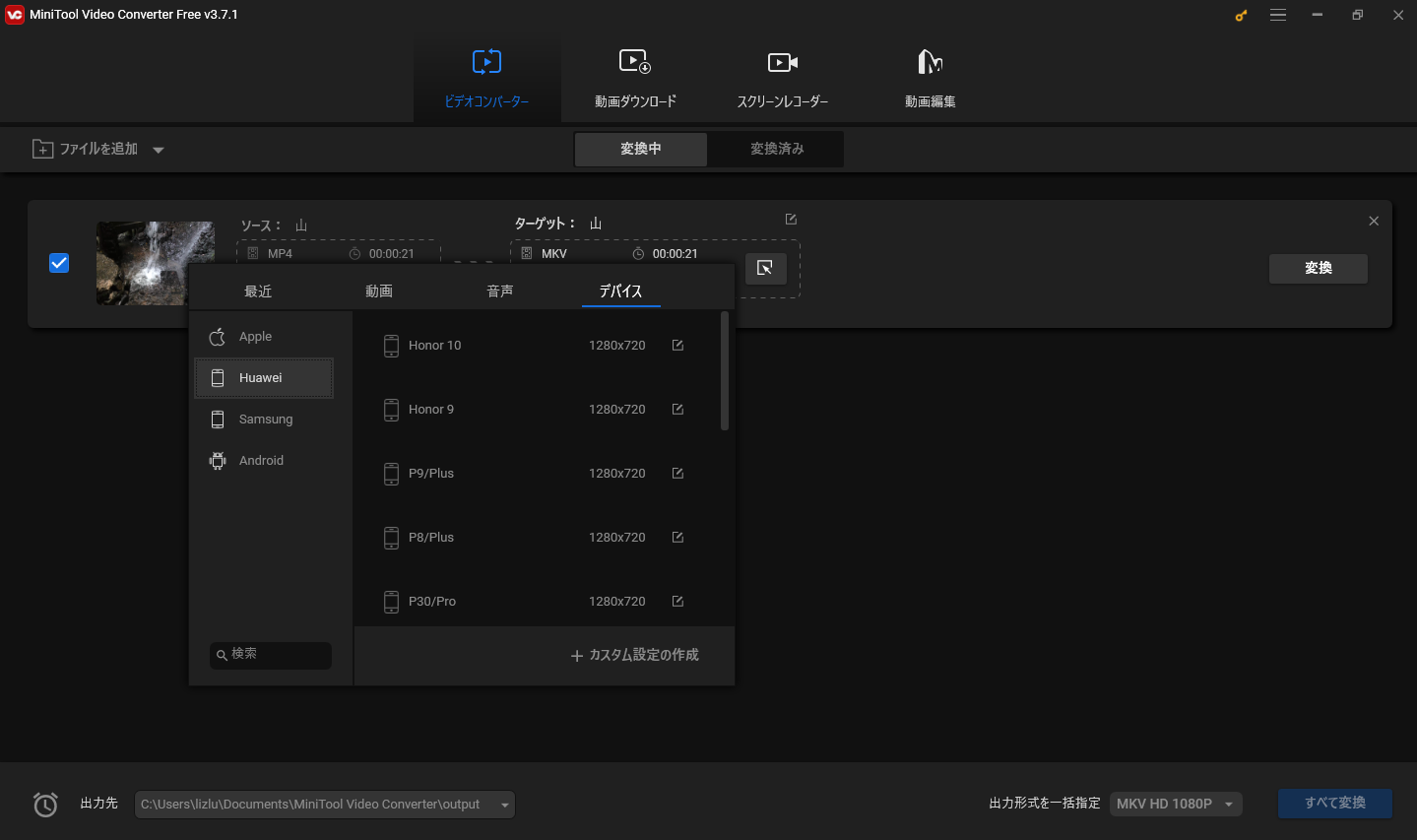
Task: Edit the Honor 9 preset settings icon
Action: coord(677,410)
